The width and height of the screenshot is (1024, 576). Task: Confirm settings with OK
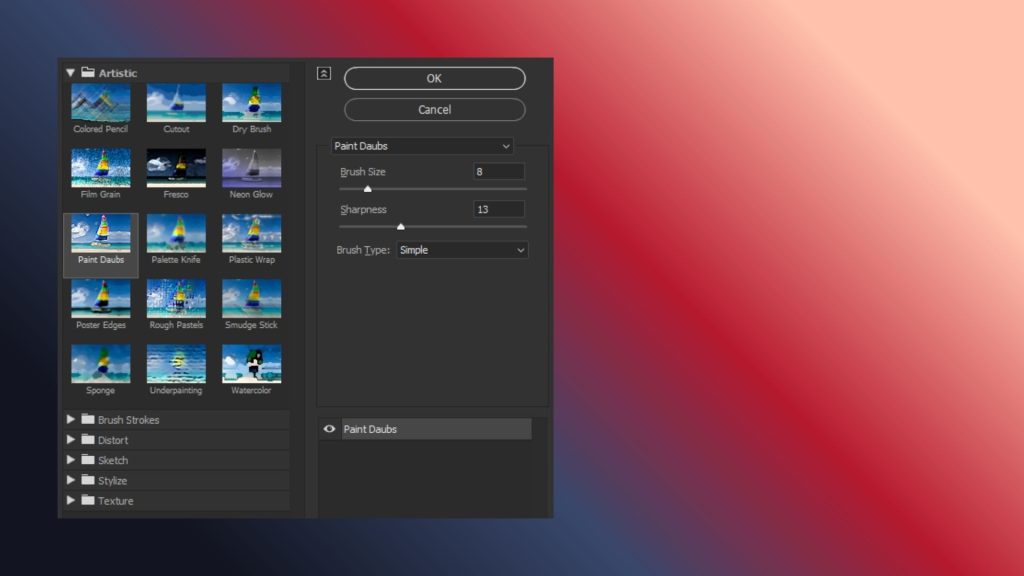click(x=434, y=78)
